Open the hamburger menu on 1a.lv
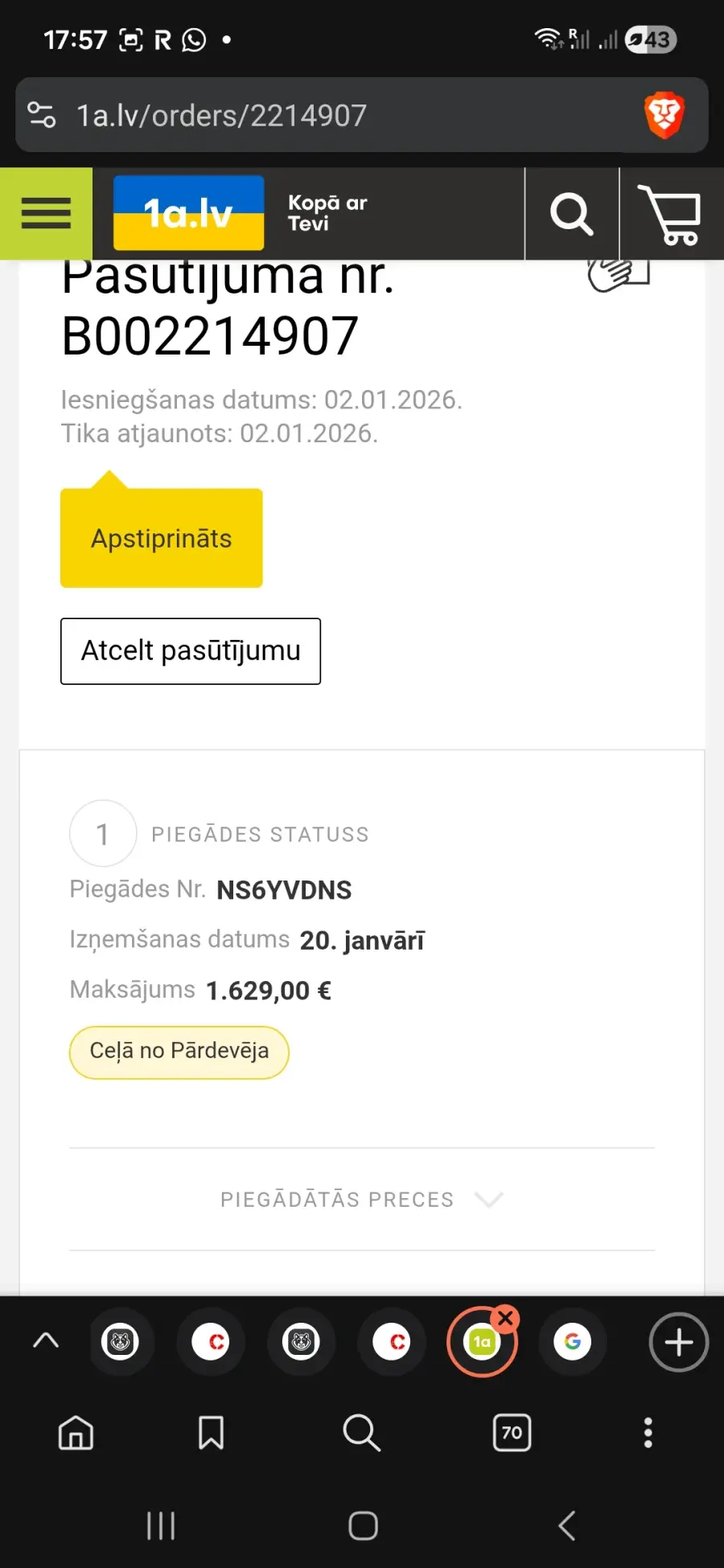724x1568 pixels. click(x=46, y=214)
